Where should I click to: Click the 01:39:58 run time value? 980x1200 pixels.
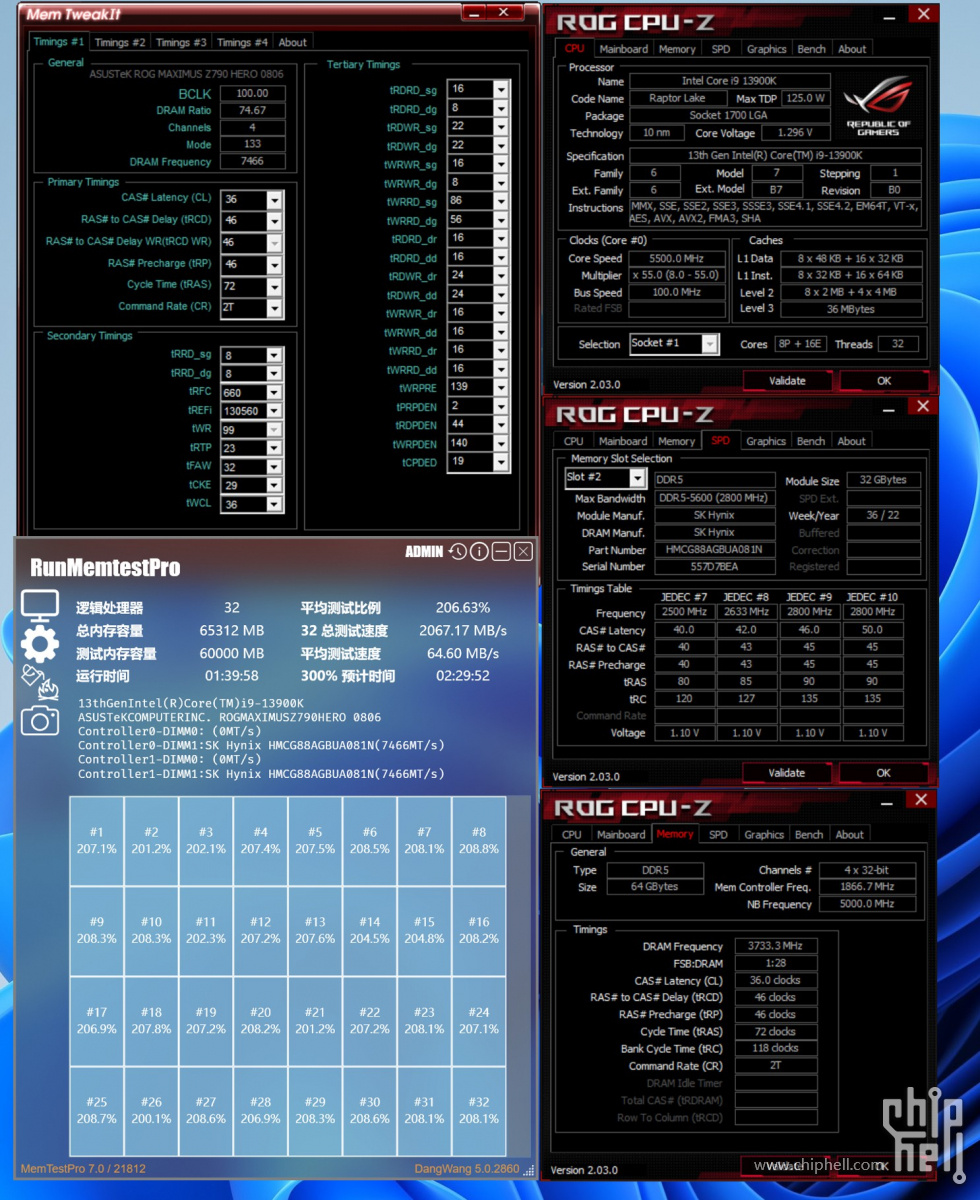pos(232,676)
